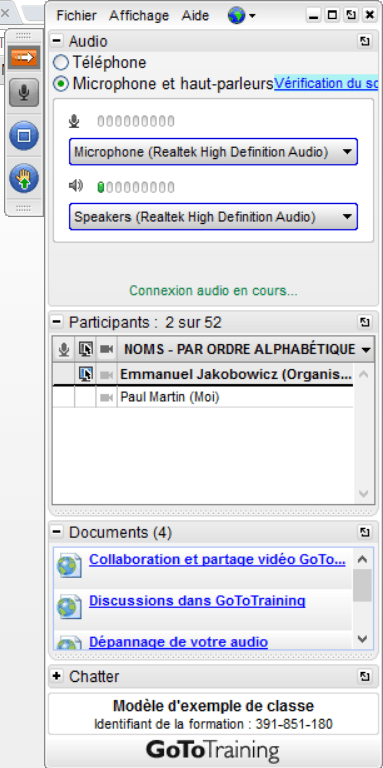Click the control panel undock/pop-out button
This screenshot has height=768, width=383.
click(x=351, y=15)
